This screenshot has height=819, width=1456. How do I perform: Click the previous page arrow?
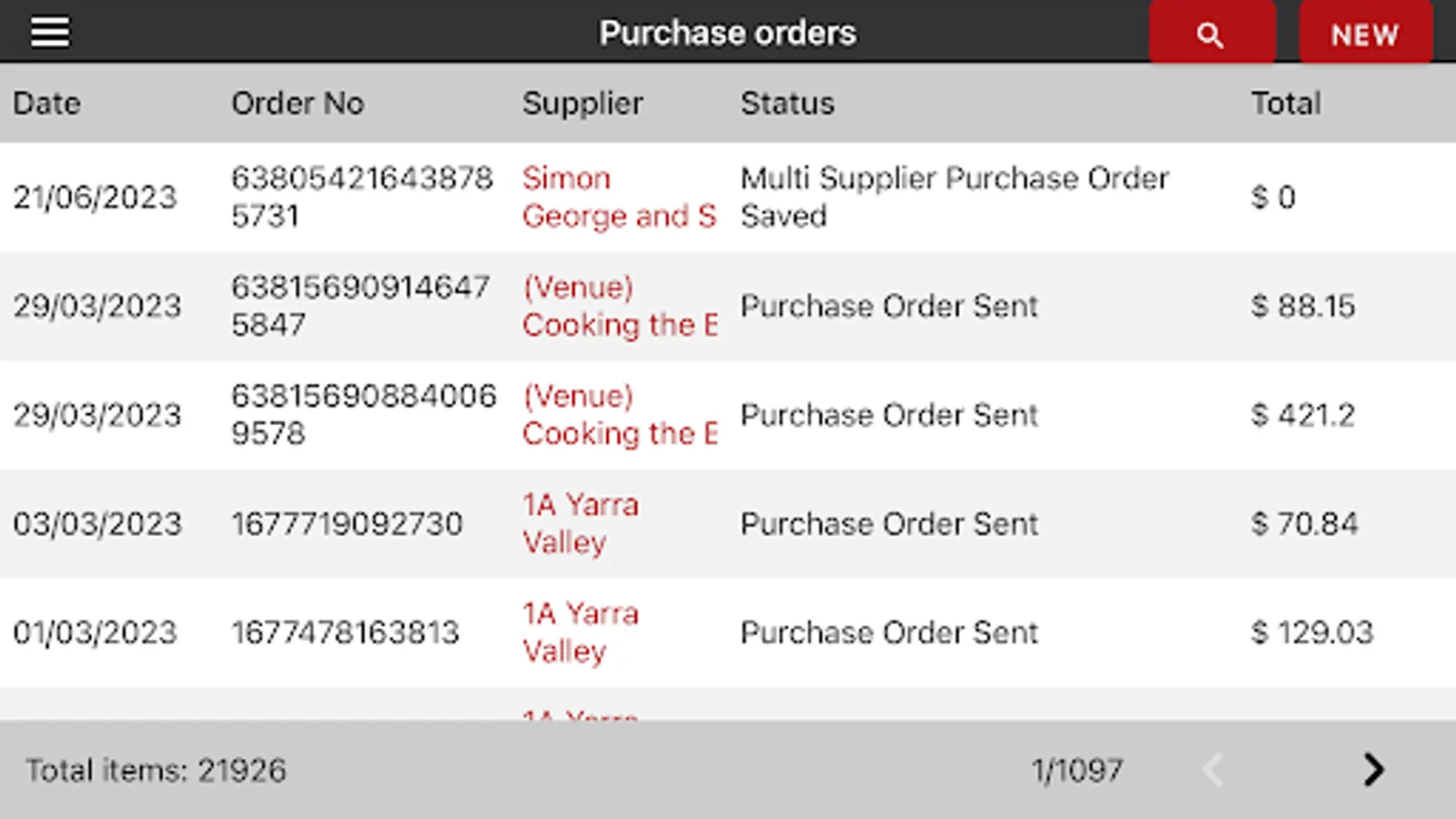coord(1213,770)
